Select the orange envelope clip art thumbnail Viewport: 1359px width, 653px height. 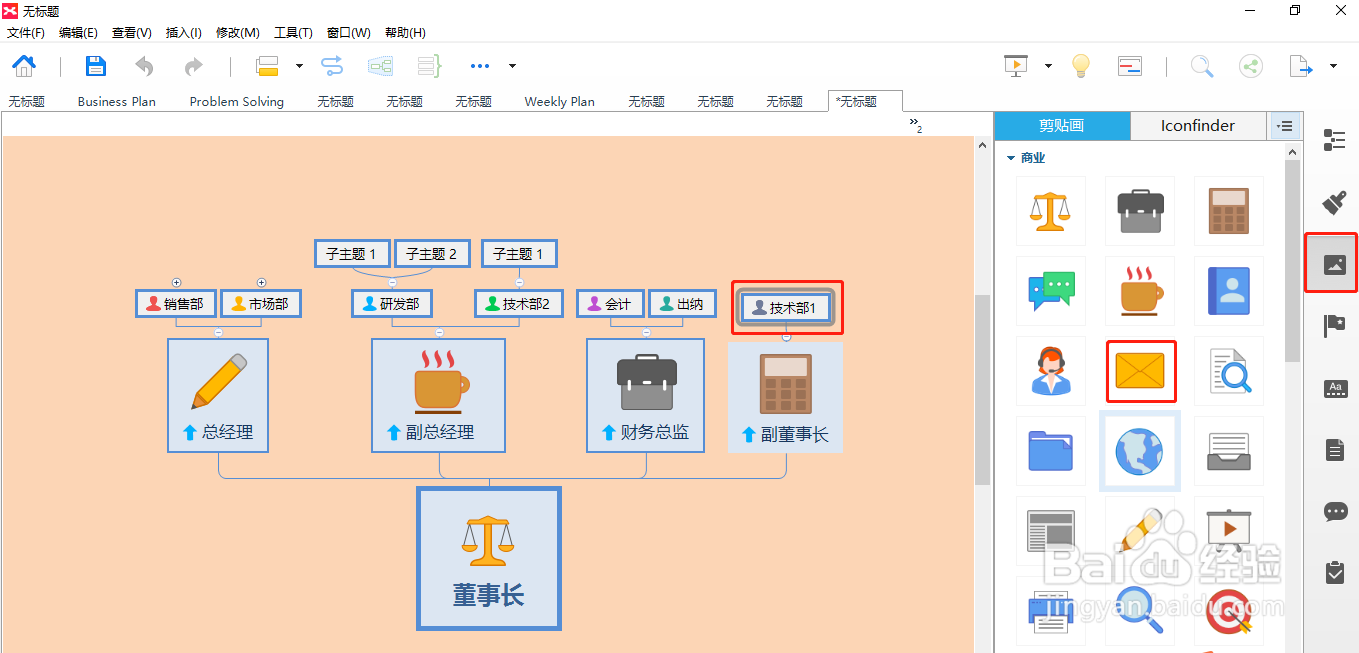[1140, 371]
